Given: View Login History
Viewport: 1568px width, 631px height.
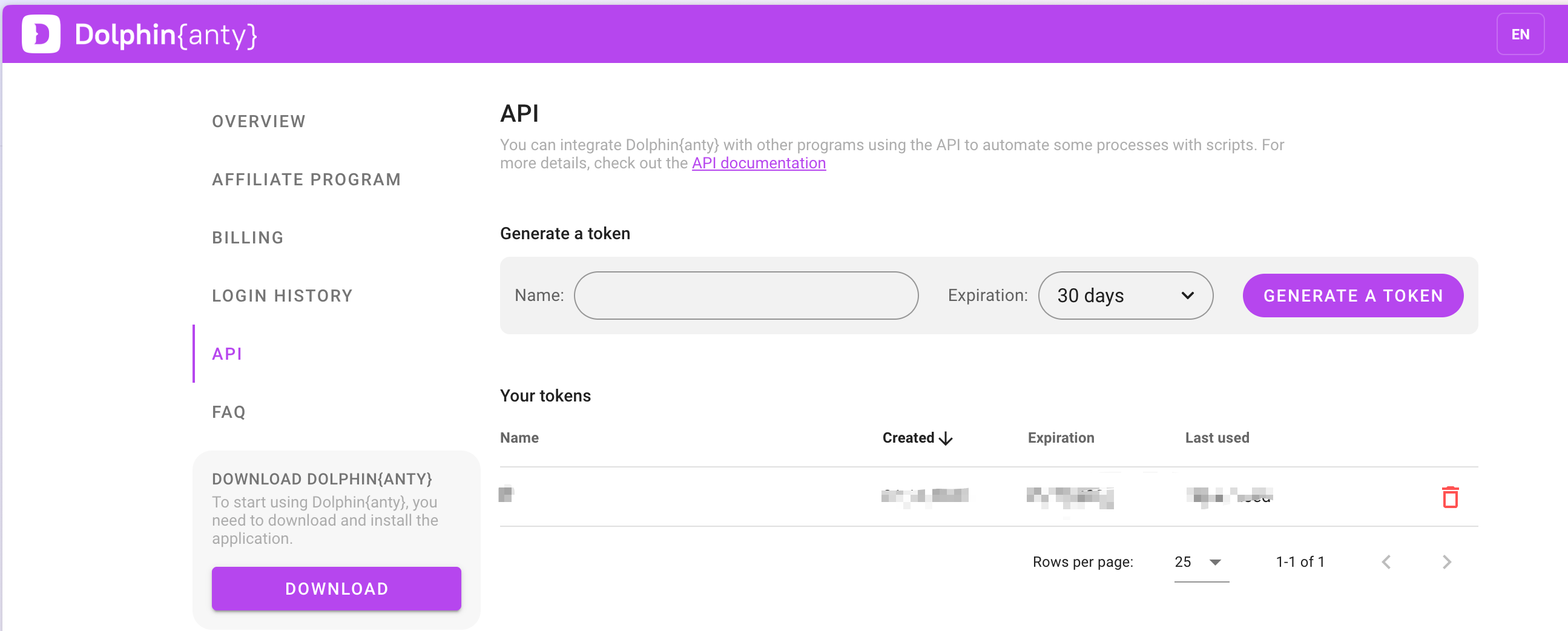Looking at the screenshot, I should point(283,296).
